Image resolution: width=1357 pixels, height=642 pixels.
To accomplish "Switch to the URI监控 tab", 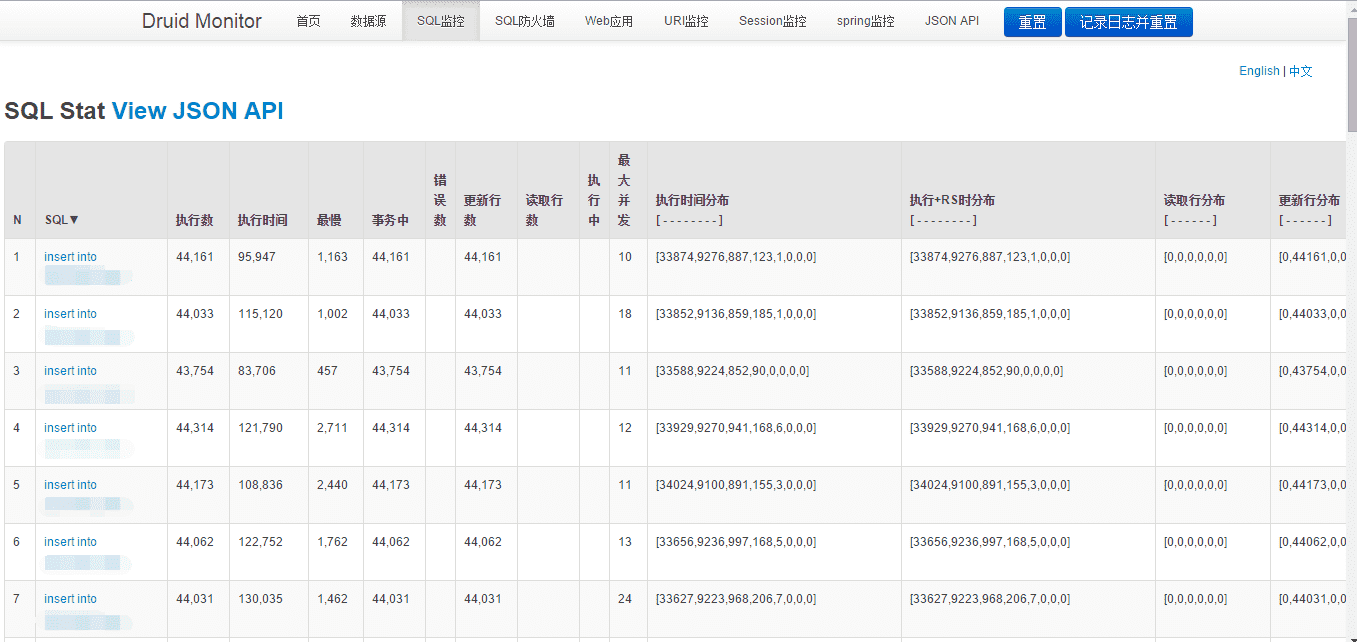I will [x=685, y=20].
